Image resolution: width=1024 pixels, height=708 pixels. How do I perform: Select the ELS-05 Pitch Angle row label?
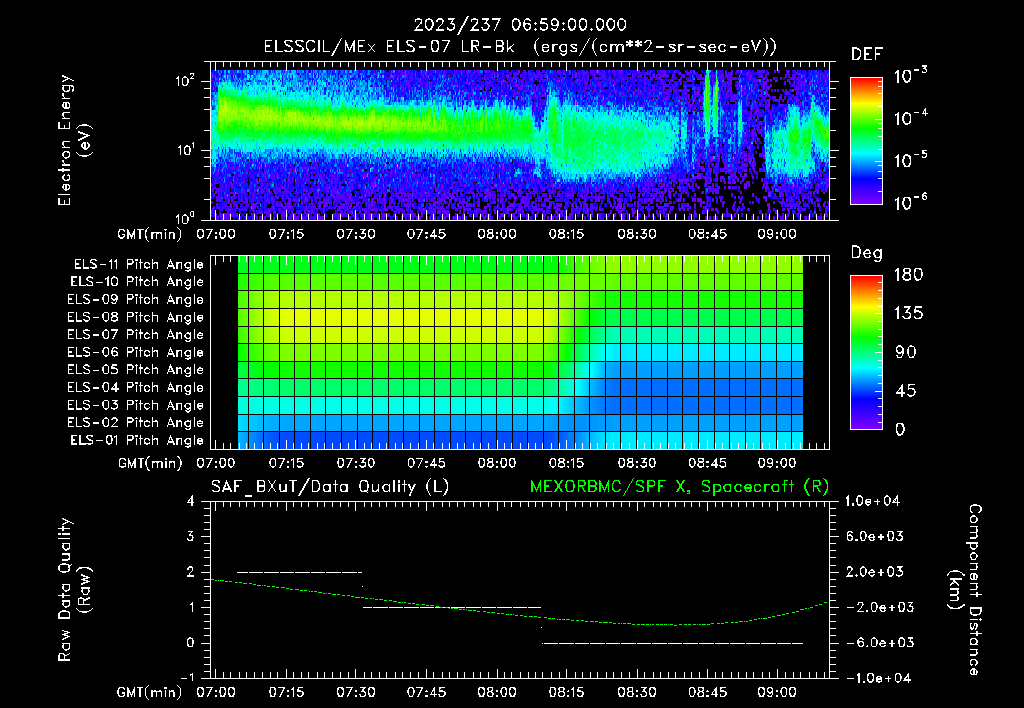click(136, 370)
